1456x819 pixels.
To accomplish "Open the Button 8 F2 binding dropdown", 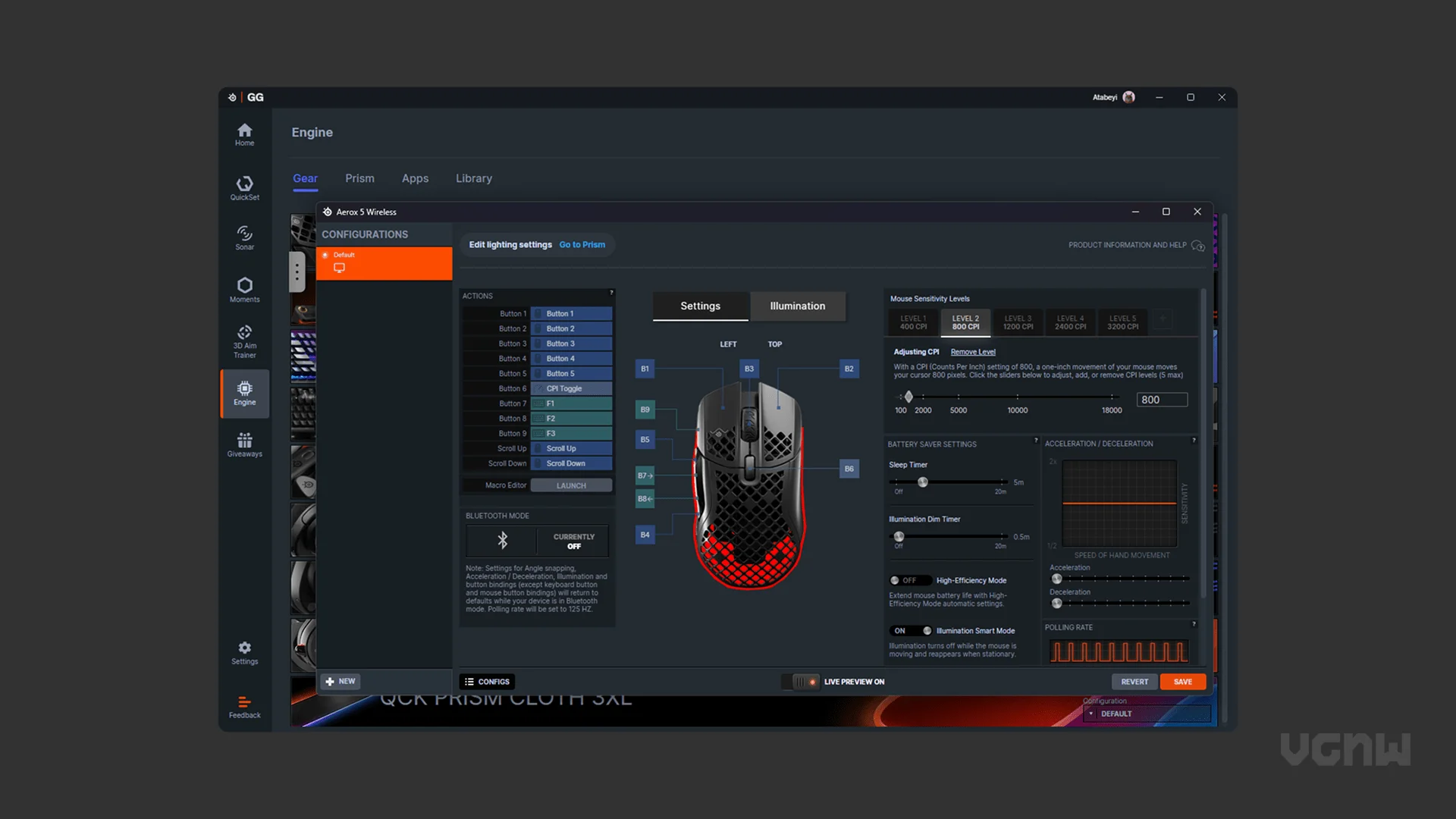I will [x=571, y=419].
